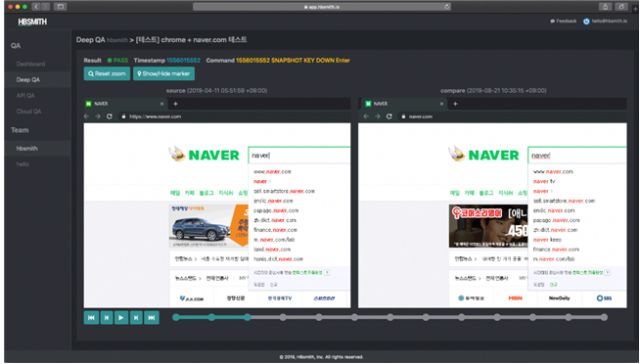The height and width of the screenshot is (364, 640).
Task: Skip to last snapshot playback button
Action: 151,317
